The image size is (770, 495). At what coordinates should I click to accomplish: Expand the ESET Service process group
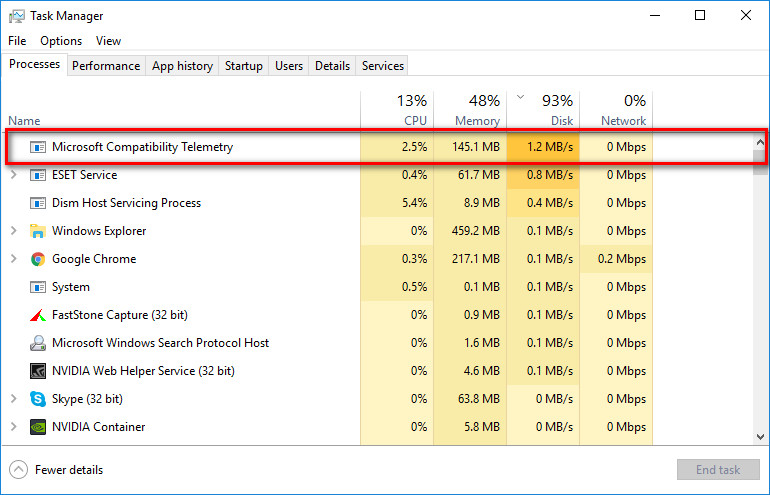pos(14,175)
